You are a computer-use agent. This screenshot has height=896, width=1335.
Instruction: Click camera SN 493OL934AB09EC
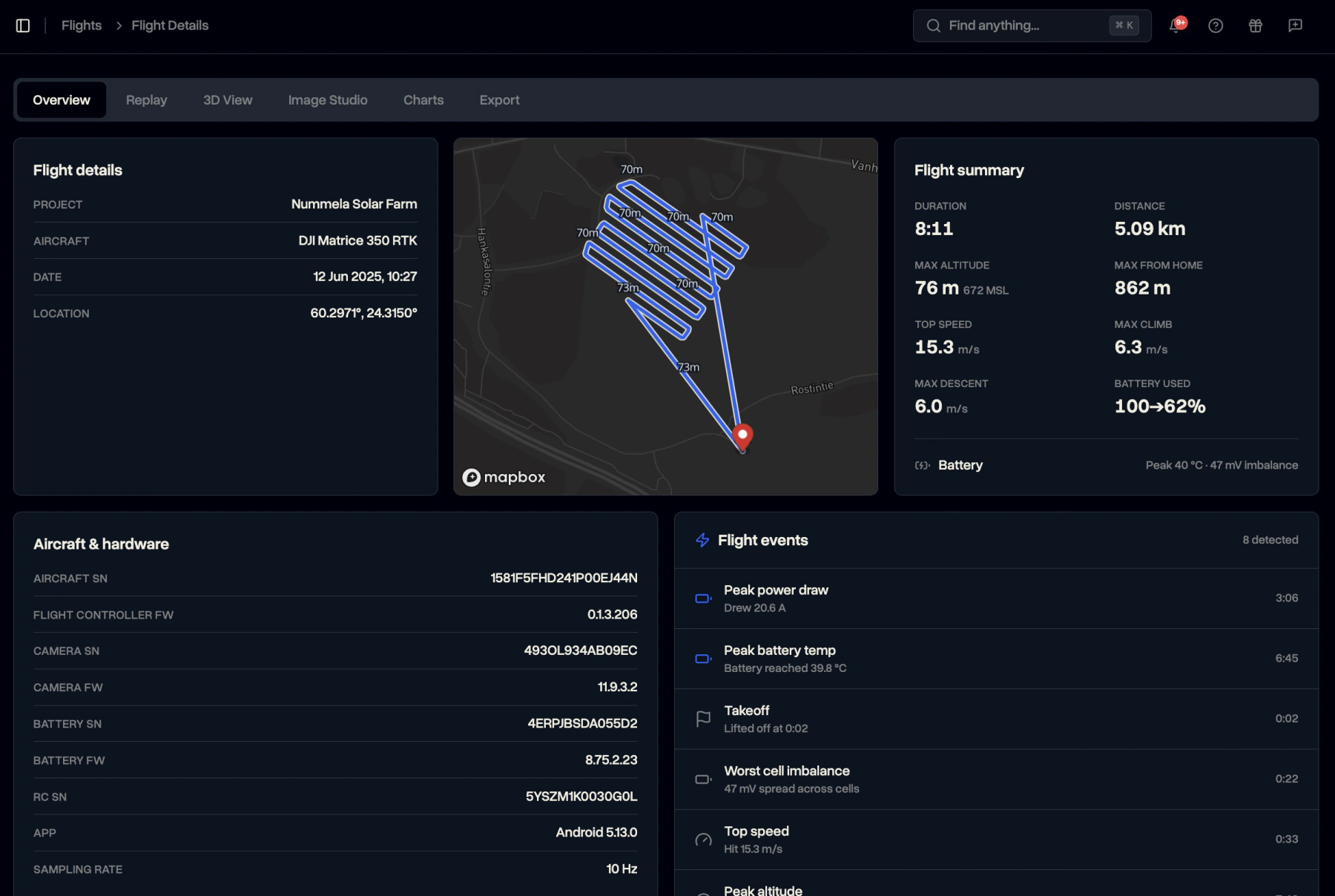tap(581, 650)
